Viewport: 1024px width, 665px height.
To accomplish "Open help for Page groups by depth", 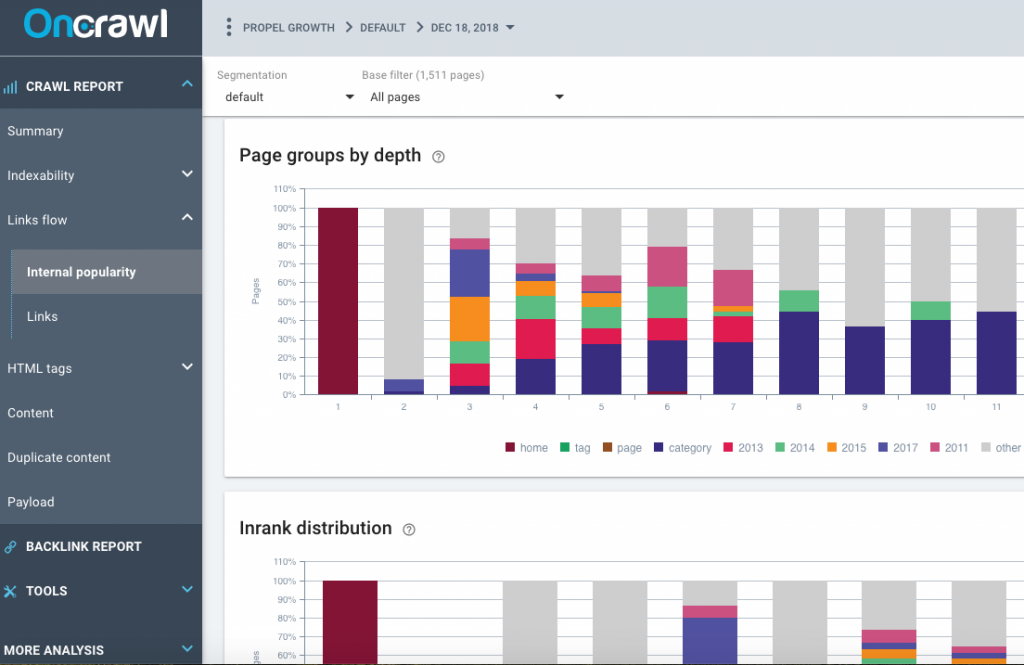I will tap(438, 157).
